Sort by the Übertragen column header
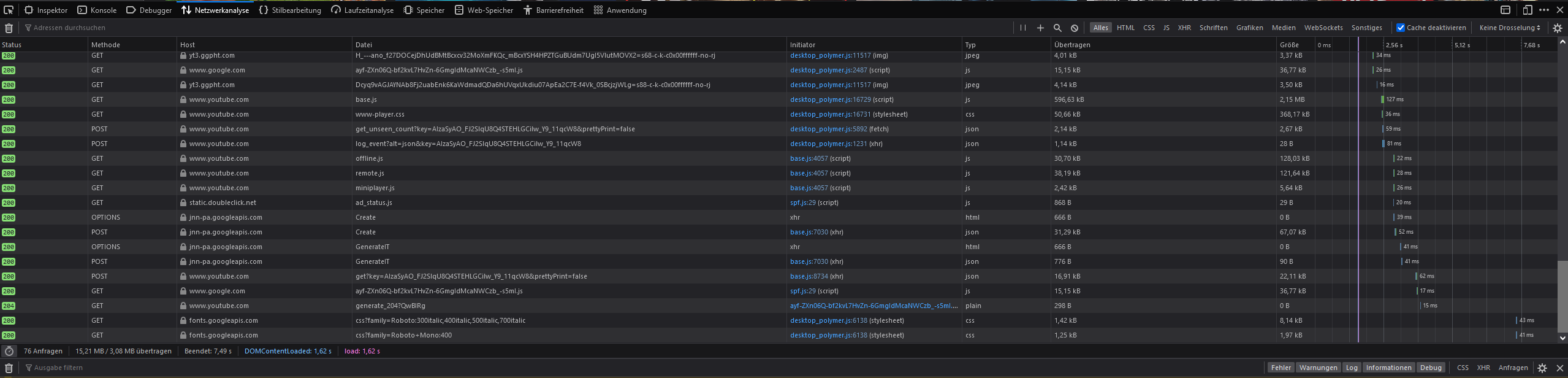 1163,45
